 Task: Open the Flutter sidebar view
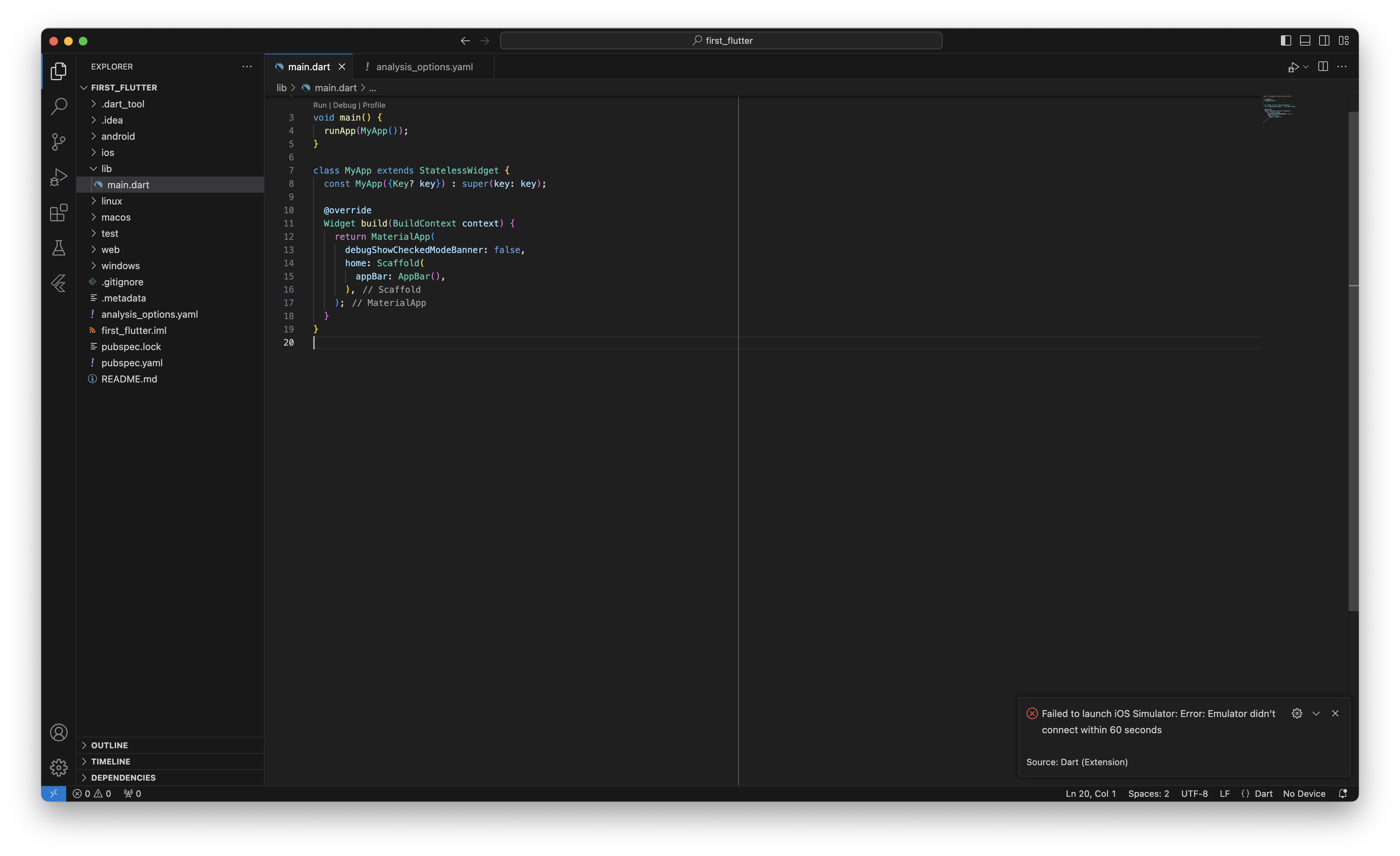point(58,283)
